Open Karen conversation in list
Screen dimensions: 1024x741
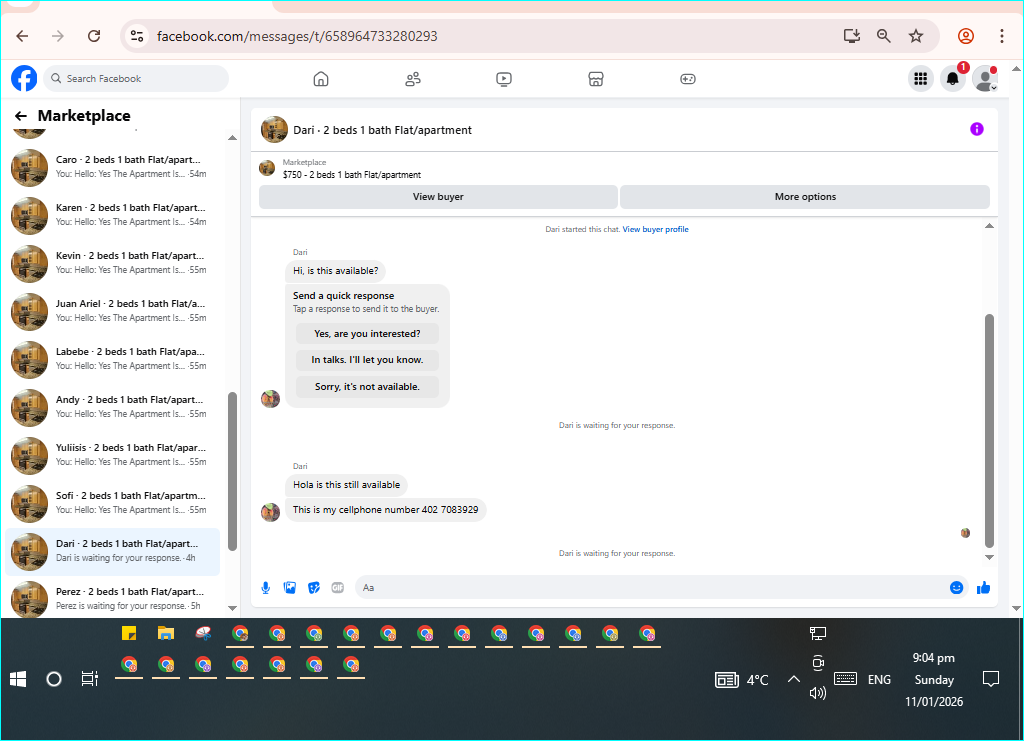(x=112, y=215)
